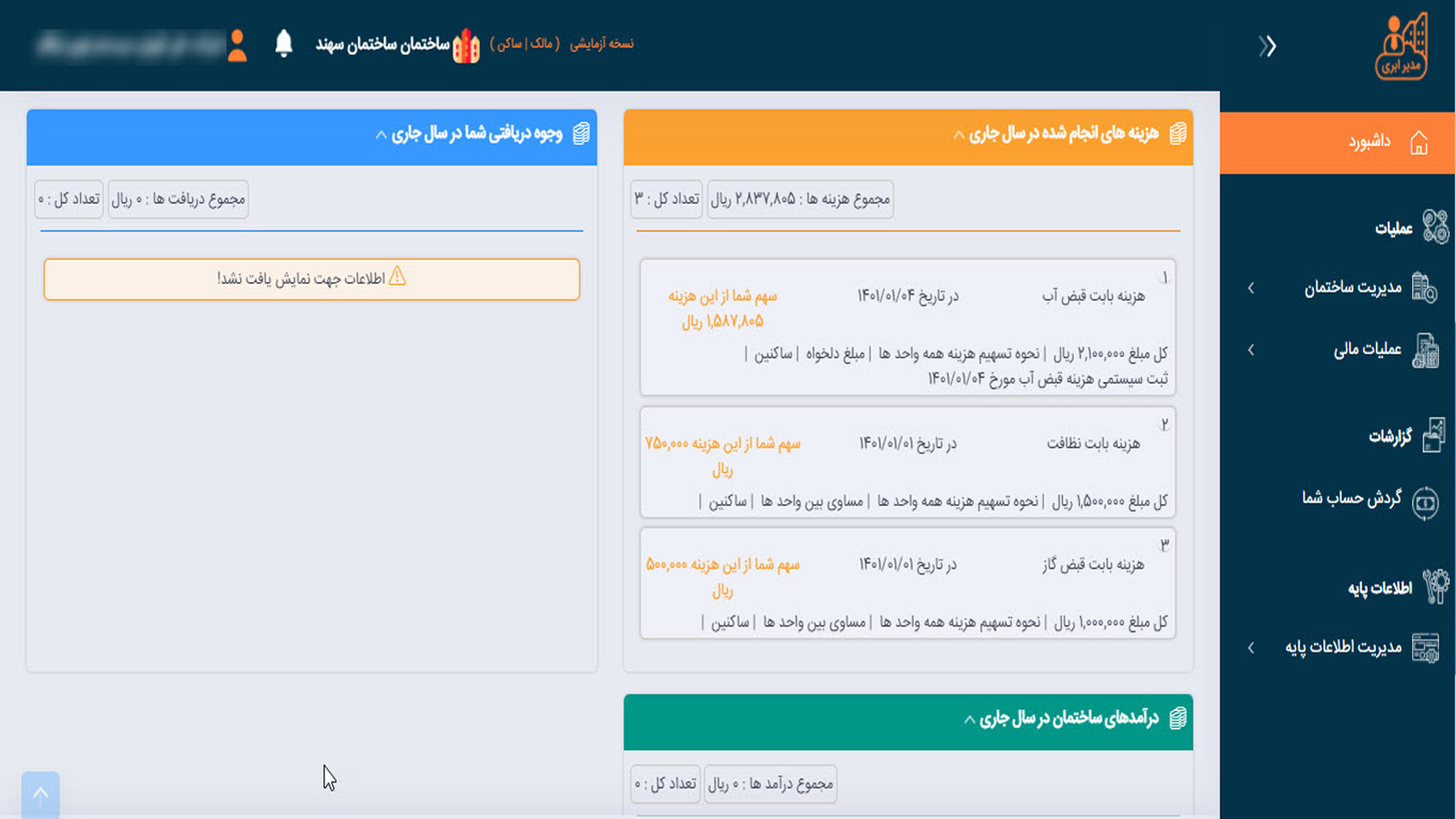Select the هزینه بابت نظافت expense card
The width and height of the screenshot is (1456, 819).
[908, 462]
